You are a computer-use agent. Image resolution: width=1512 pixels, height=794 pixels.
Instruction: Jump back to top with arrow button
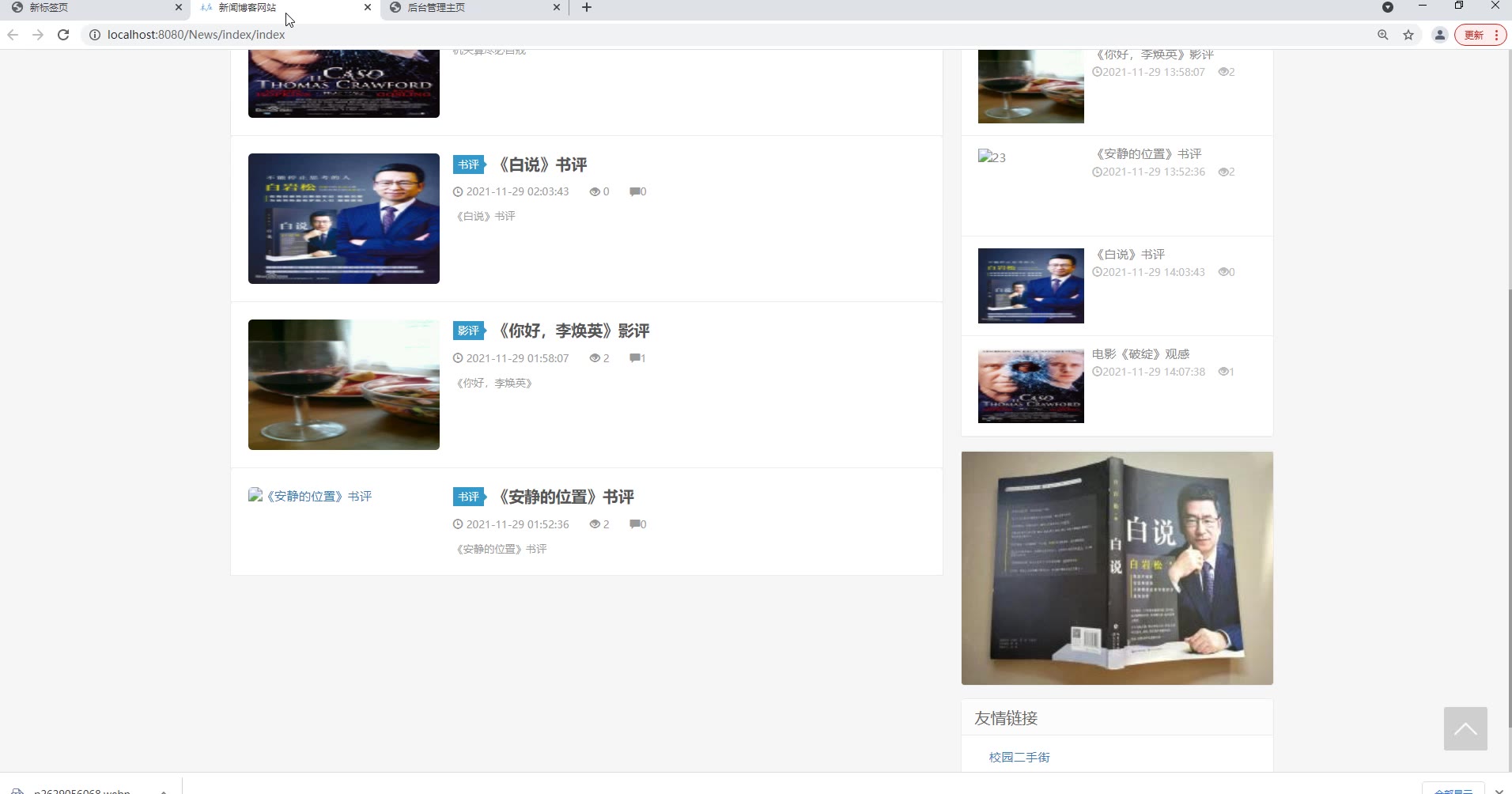1465,728
